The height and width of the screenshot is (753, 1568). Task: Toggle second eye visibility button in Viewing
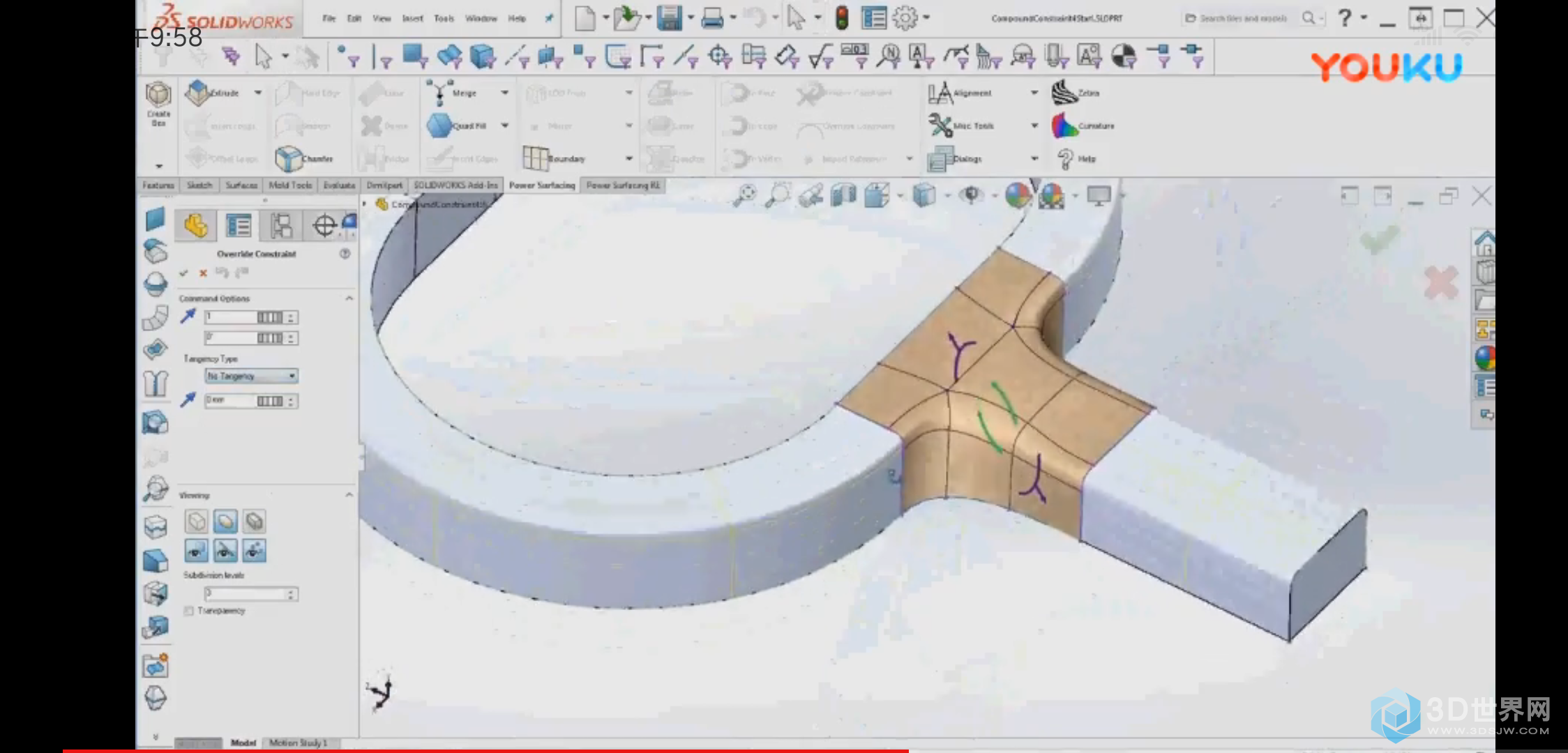[225, 551]
